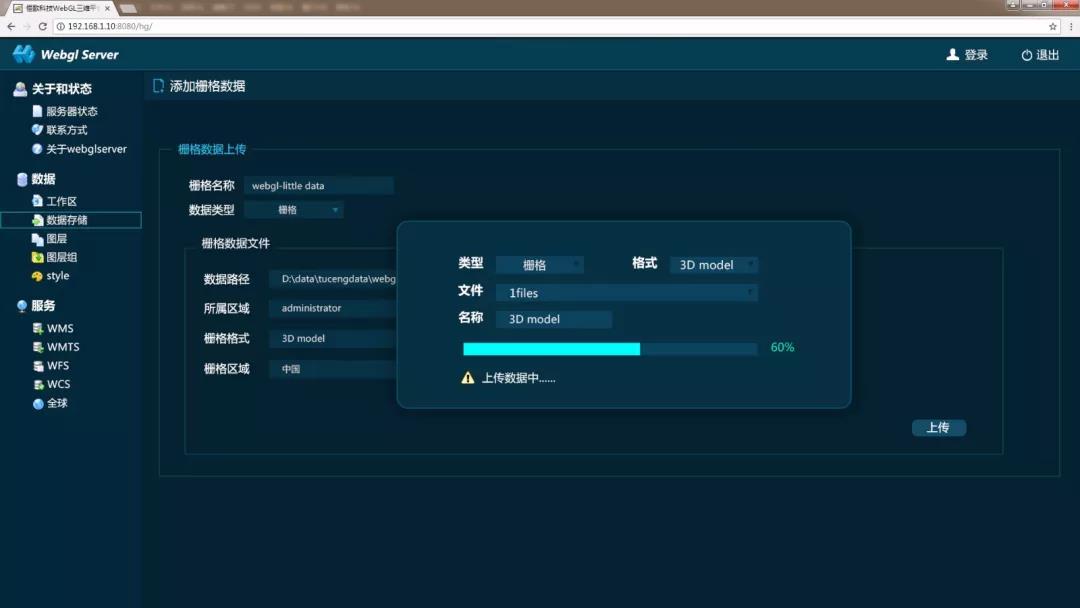Open WCS service entry
The image size is (1080, 608).
pos(59,384)
